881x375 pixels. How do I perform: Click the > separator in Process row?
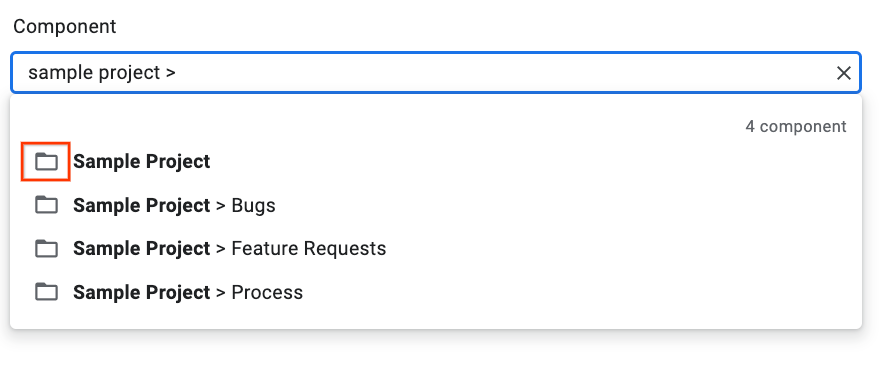(x=221, y=292)
